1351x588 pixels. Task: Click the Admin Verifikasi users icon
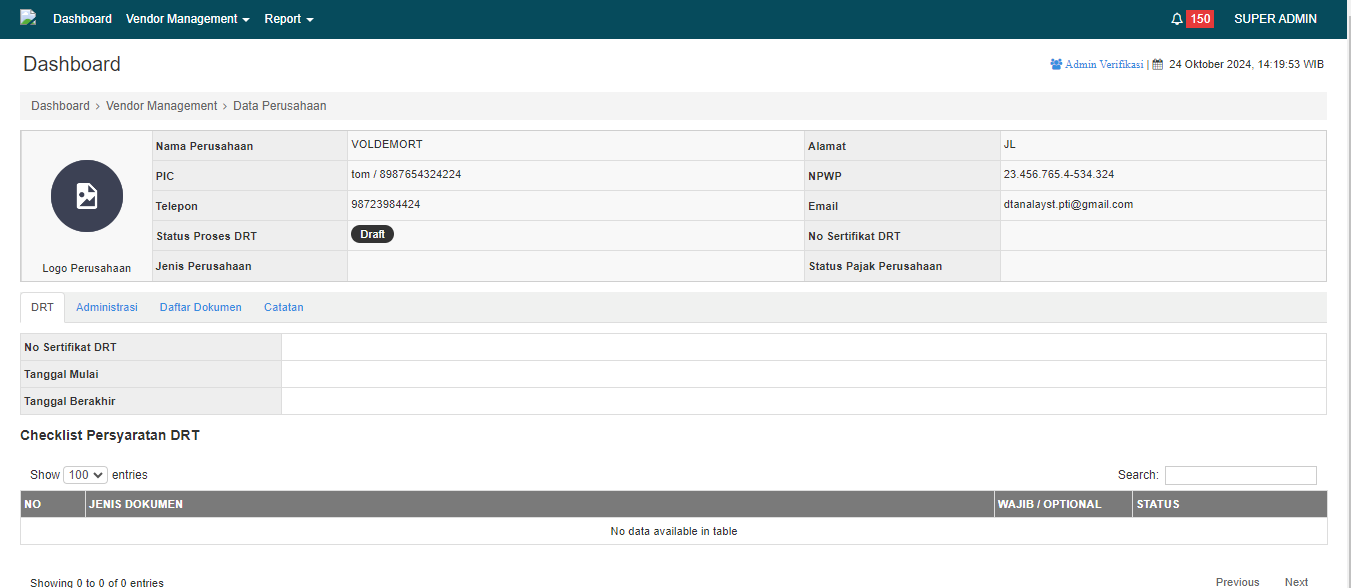(x=1056, y=64)
